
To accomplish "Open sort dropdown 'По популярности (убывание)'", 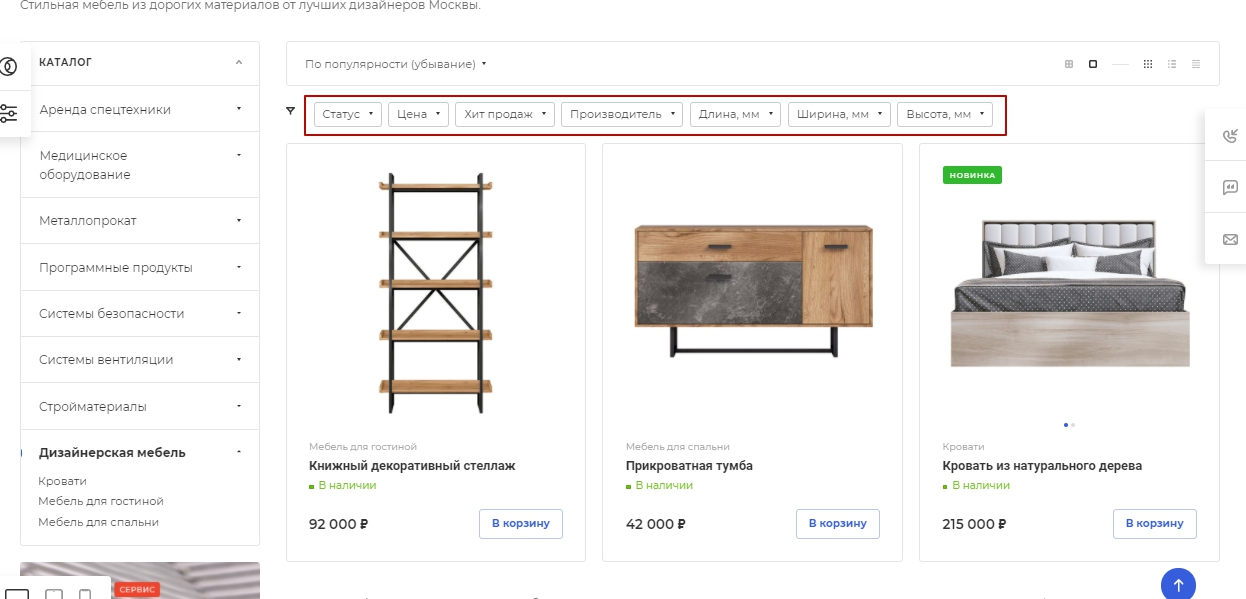I will [x=396, y=64].
